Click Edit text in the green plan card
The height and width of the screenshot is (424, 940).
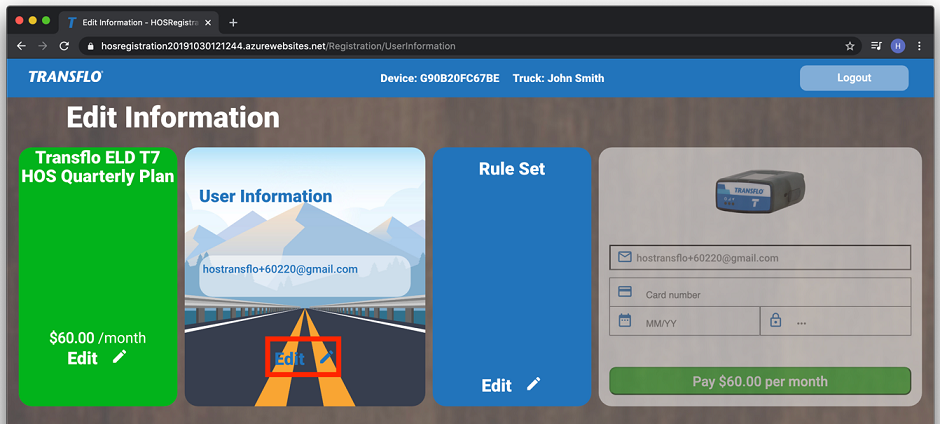(x=82, y=358)
